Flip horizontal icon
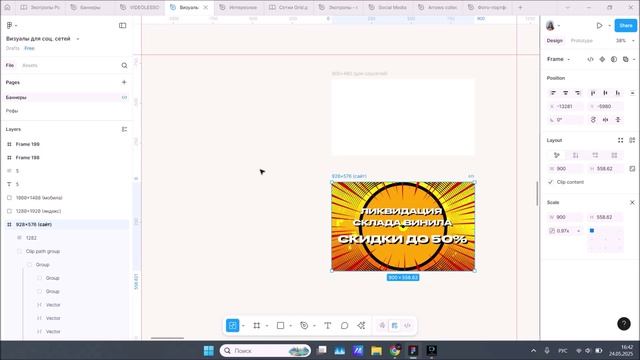This screenshot has width=640, height=360. 605,120
